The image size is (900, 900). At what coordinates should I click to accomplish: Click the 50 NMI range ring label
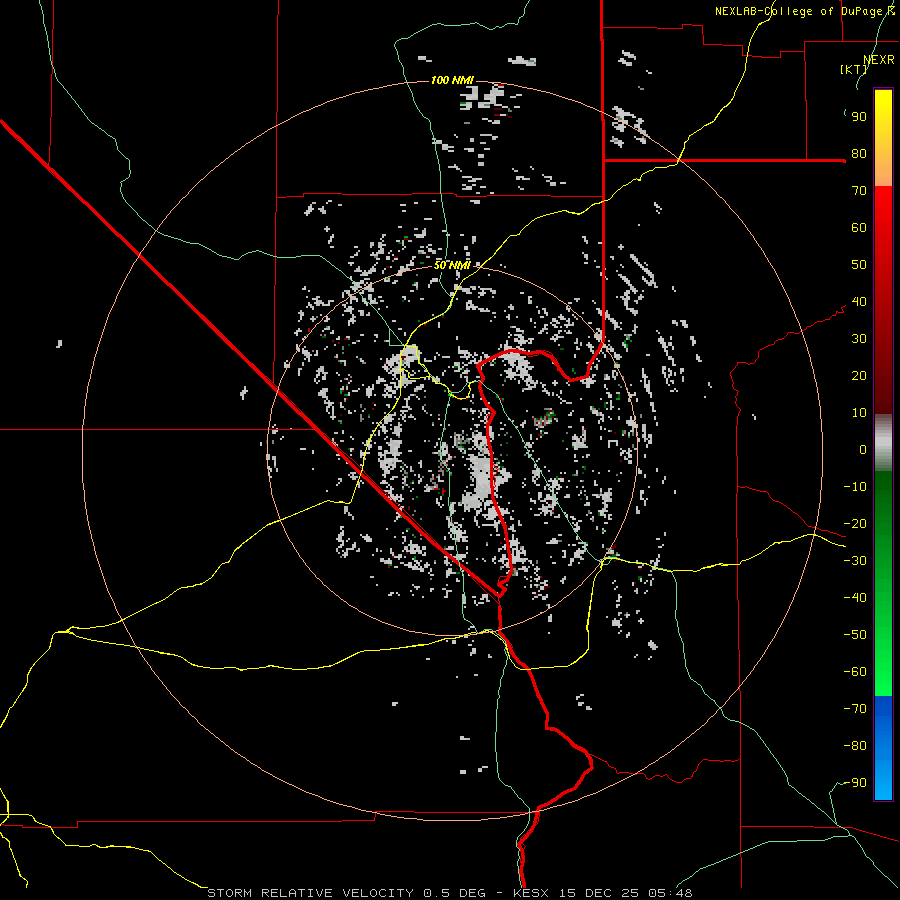(452, 265)
